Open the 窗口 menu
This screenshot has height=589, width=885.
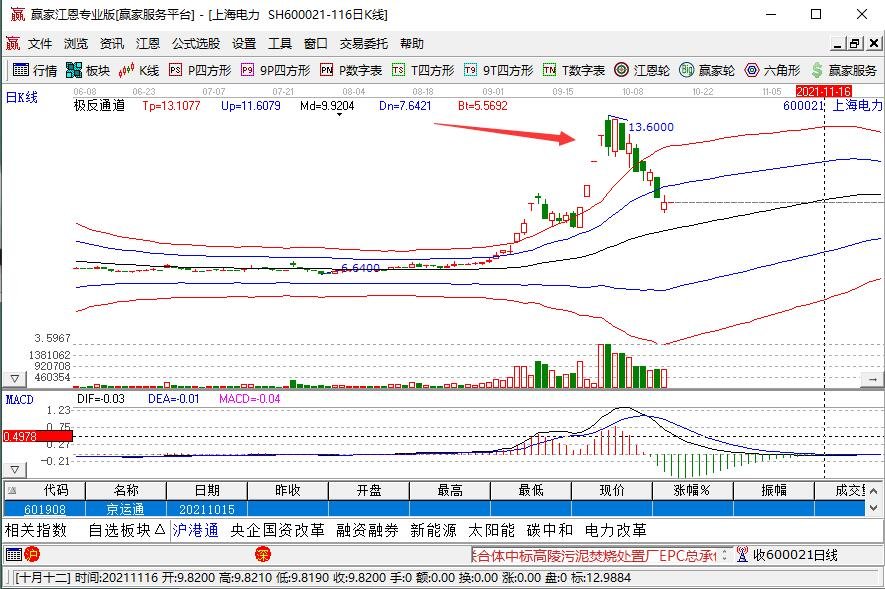[x=316, y=43]
